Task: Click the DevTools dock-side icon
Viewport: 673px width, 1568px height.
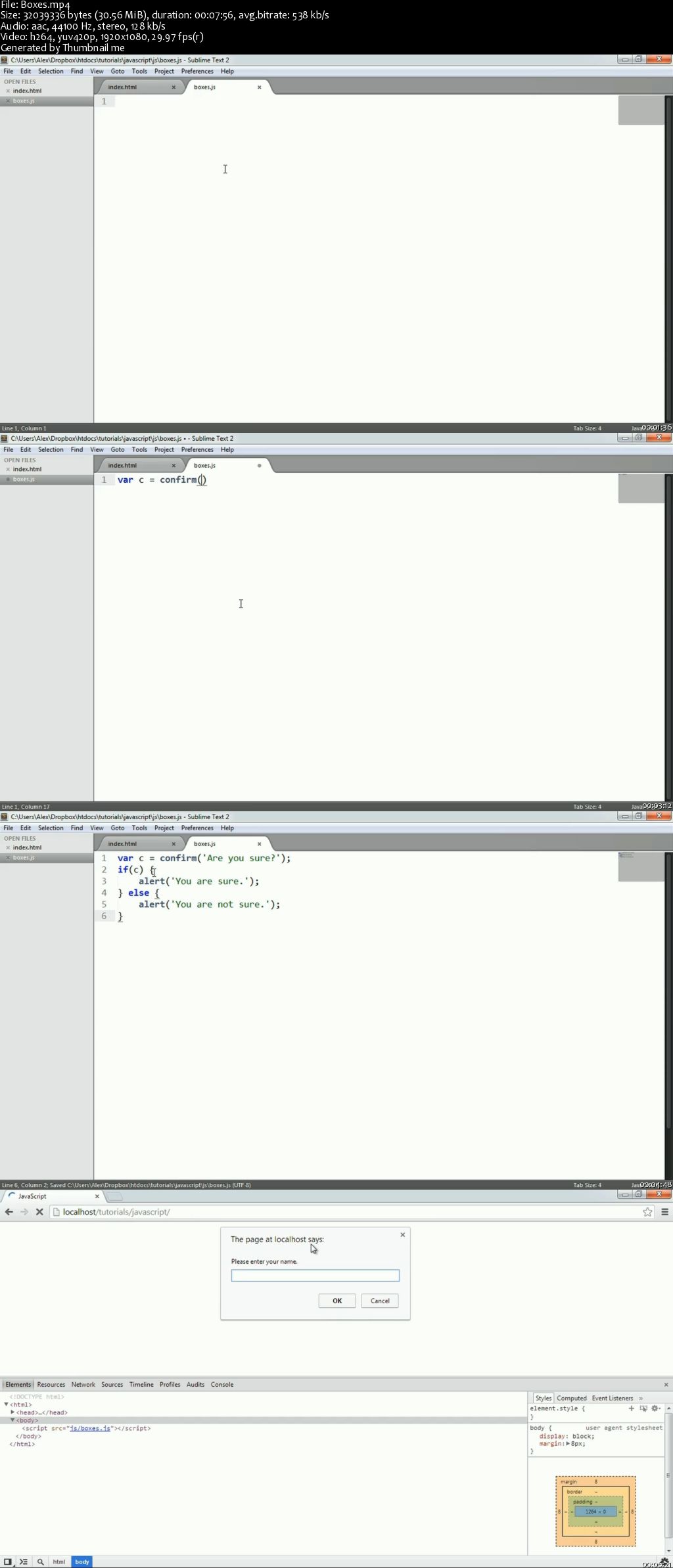Action: click(x=8, y=1561)
